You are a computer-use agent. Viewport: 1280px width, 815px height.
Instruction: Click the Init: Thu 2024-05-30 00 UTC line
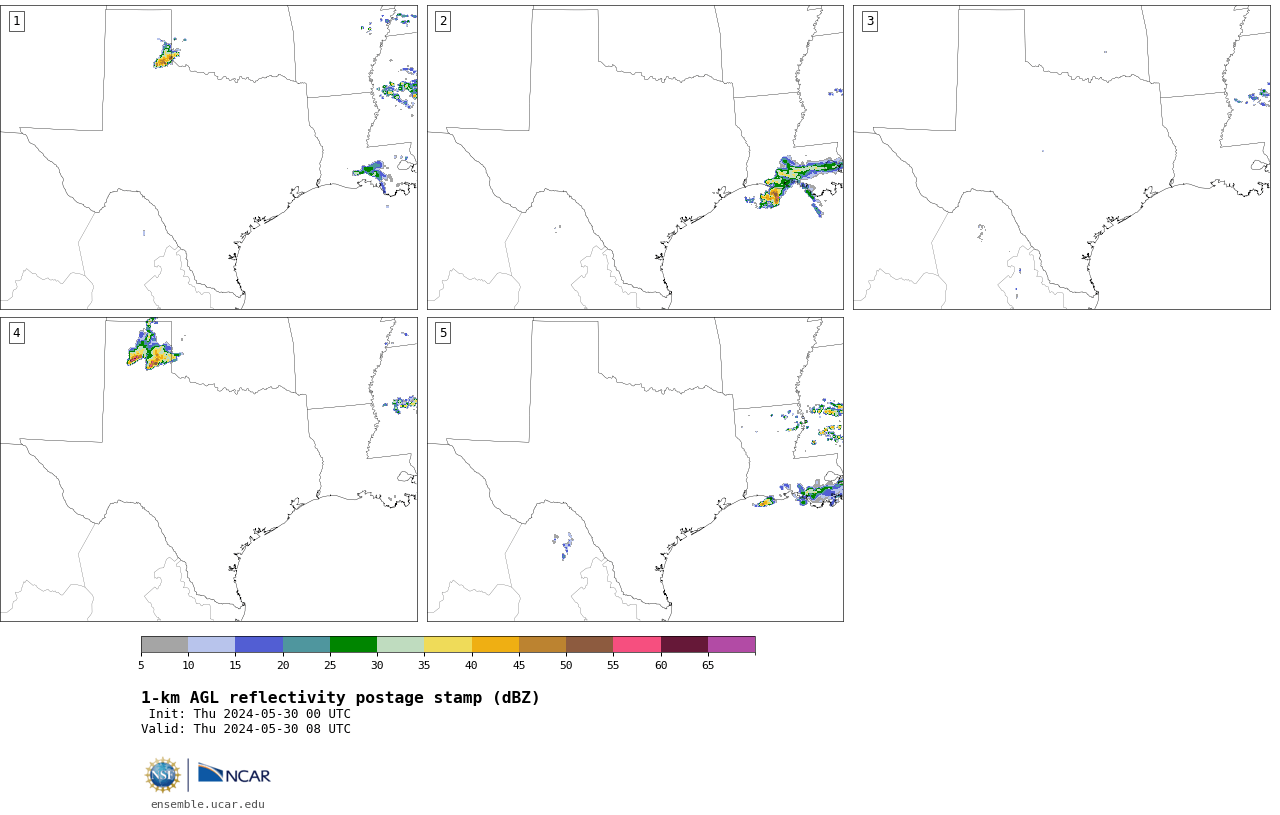tap(250, 714)
